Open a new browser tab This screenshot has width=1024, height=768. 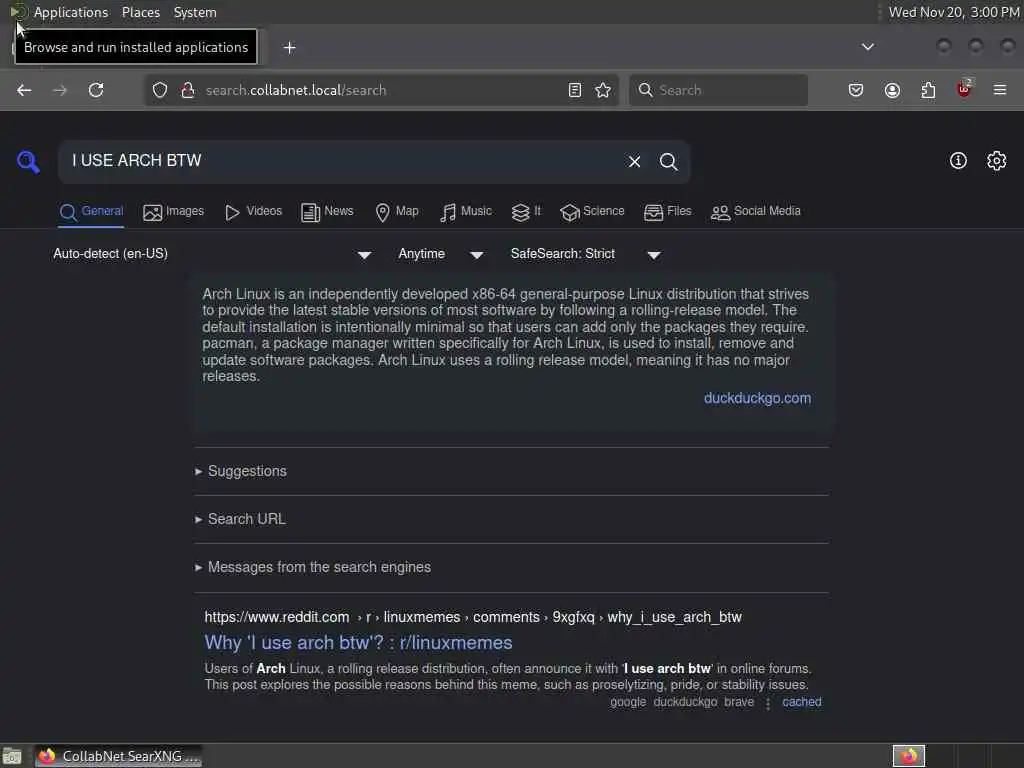(289, 48)
